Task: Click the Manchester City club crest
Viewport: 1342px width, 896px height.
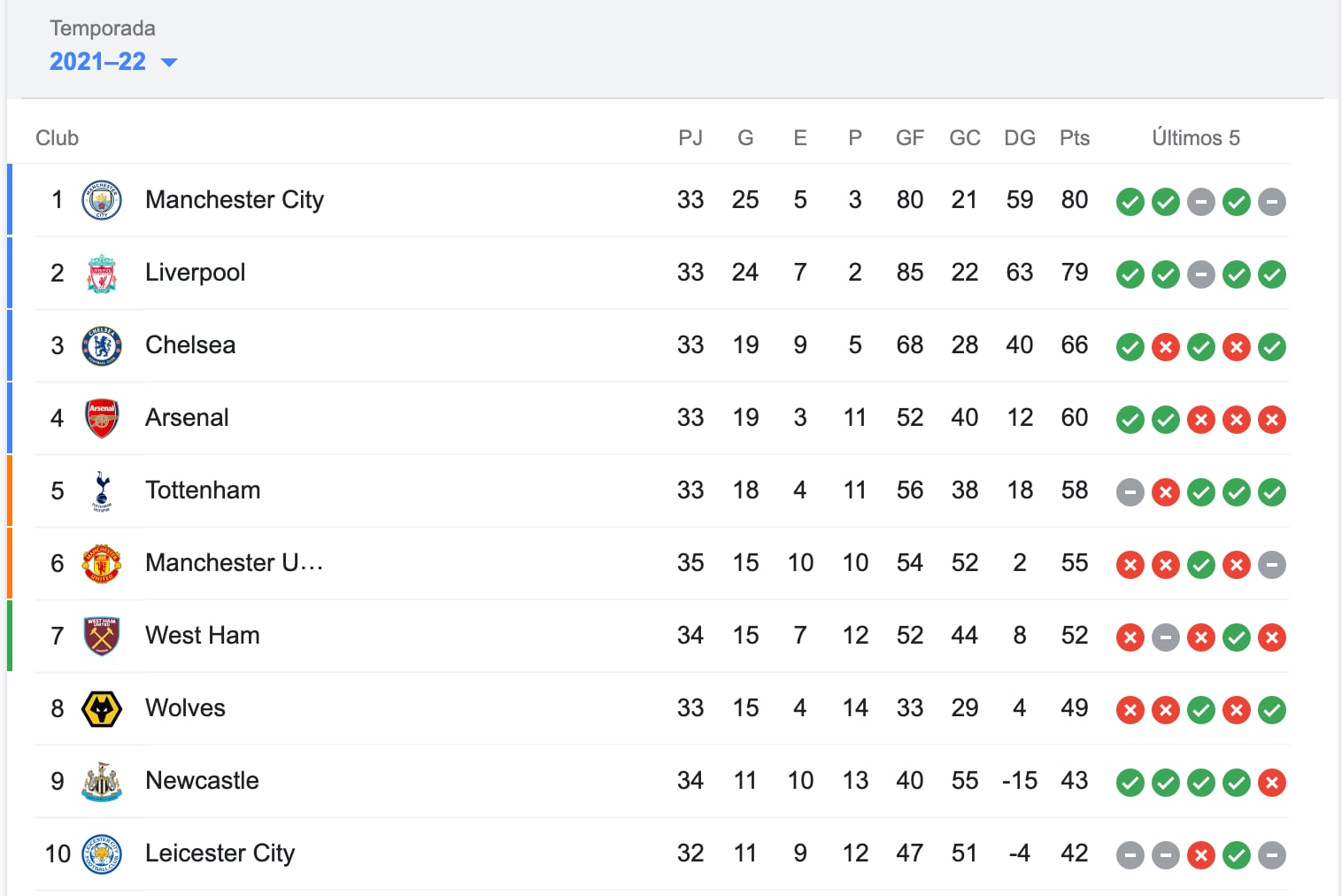Action: [x=102, y=200]
